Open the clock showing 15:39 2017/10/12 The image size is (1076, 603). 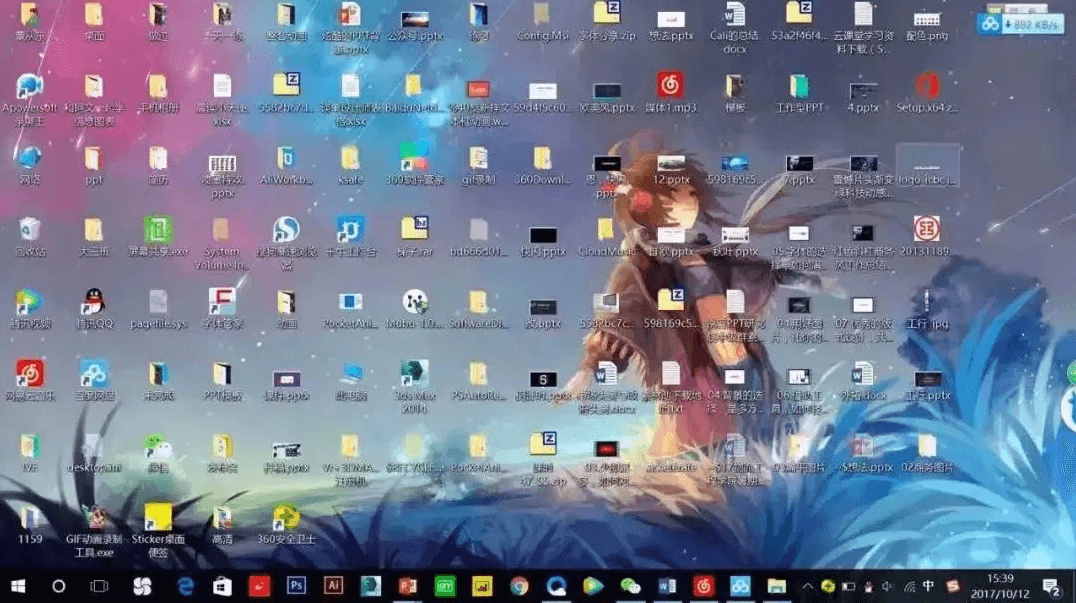click(999, 585)
